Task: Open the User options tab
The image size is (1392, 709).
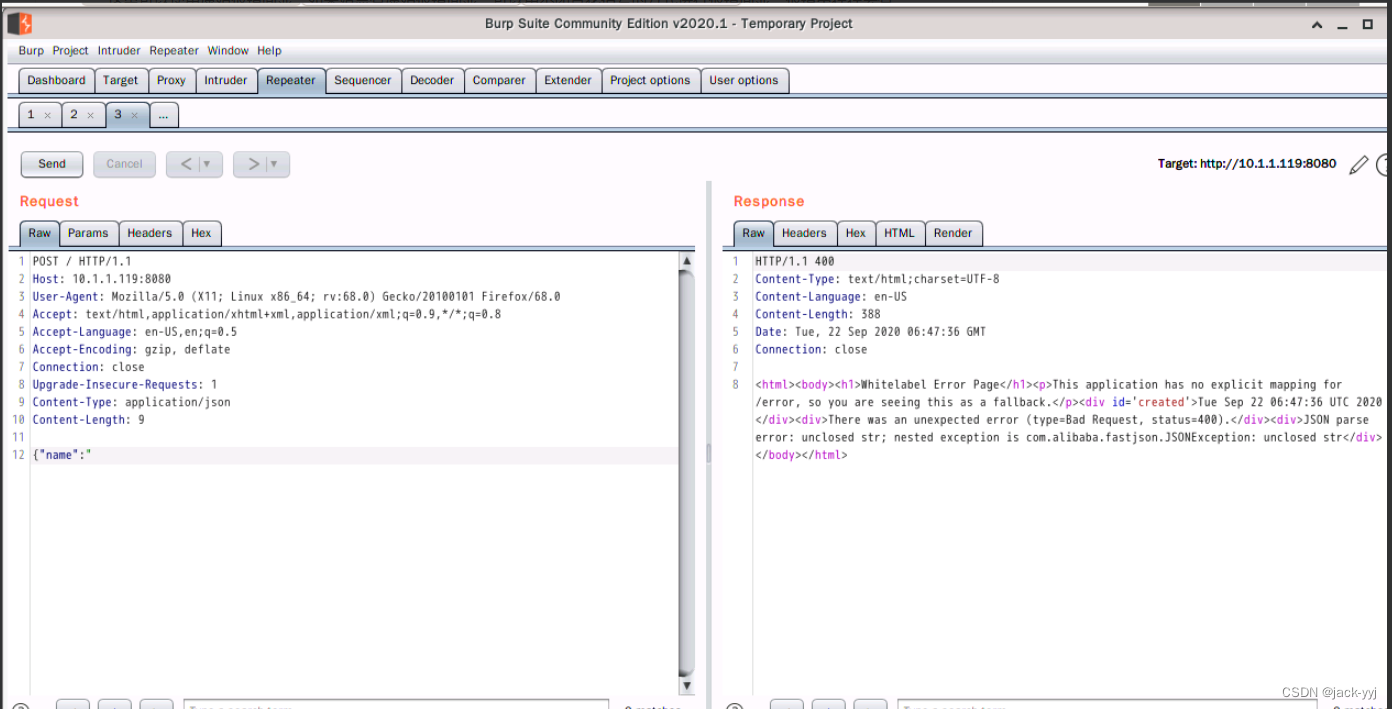Action: click(x=744, y=81)
